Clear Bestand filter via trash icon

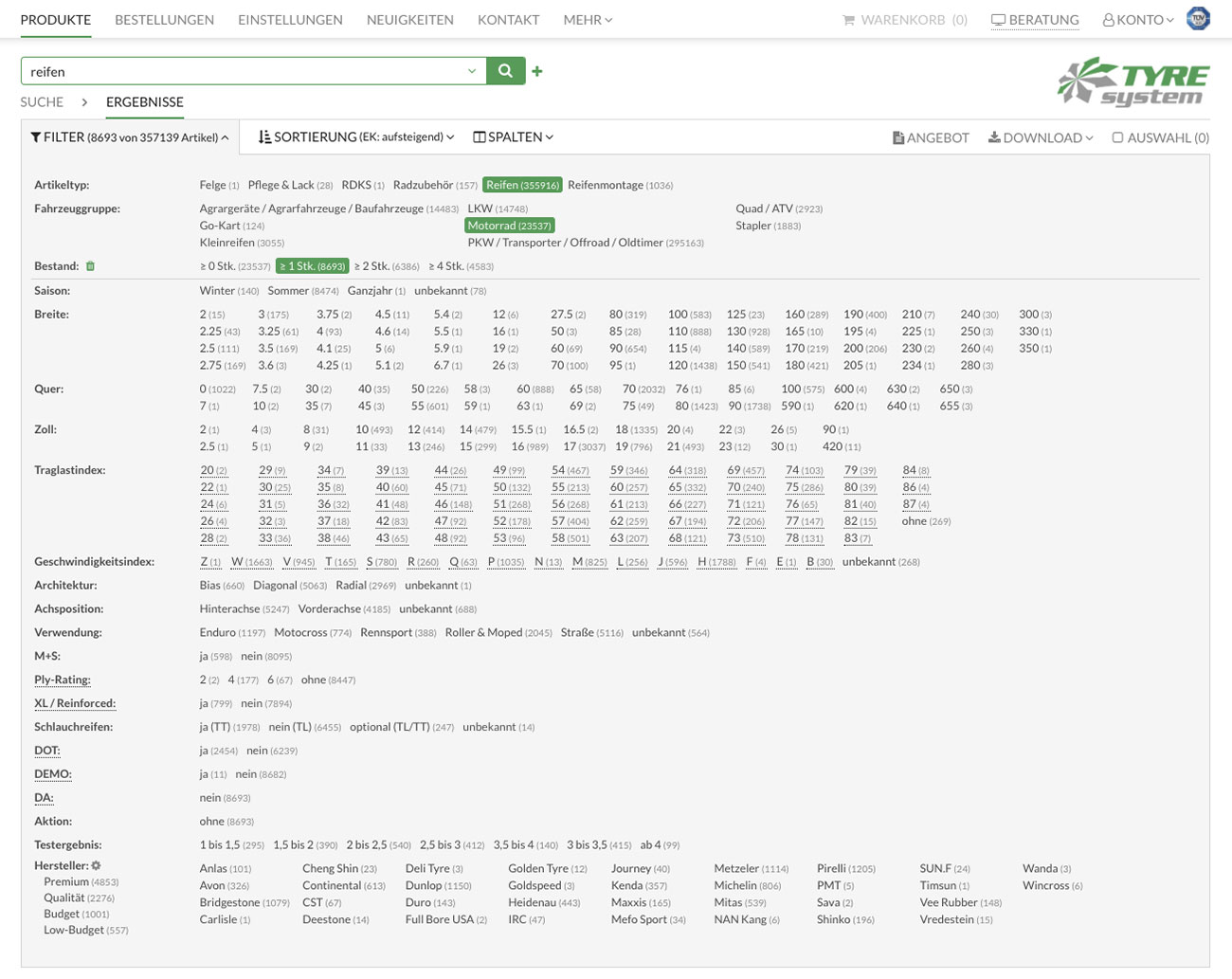(90, 266)
